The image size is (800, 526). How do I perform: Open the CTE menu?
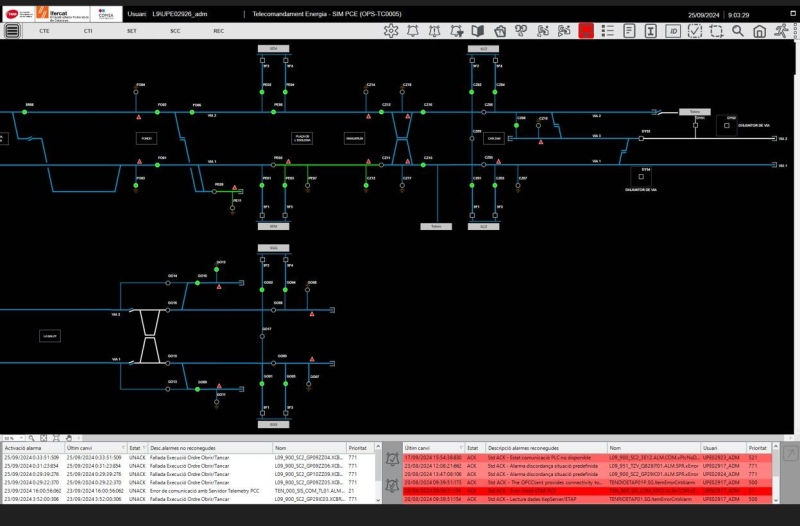(44, 31)
